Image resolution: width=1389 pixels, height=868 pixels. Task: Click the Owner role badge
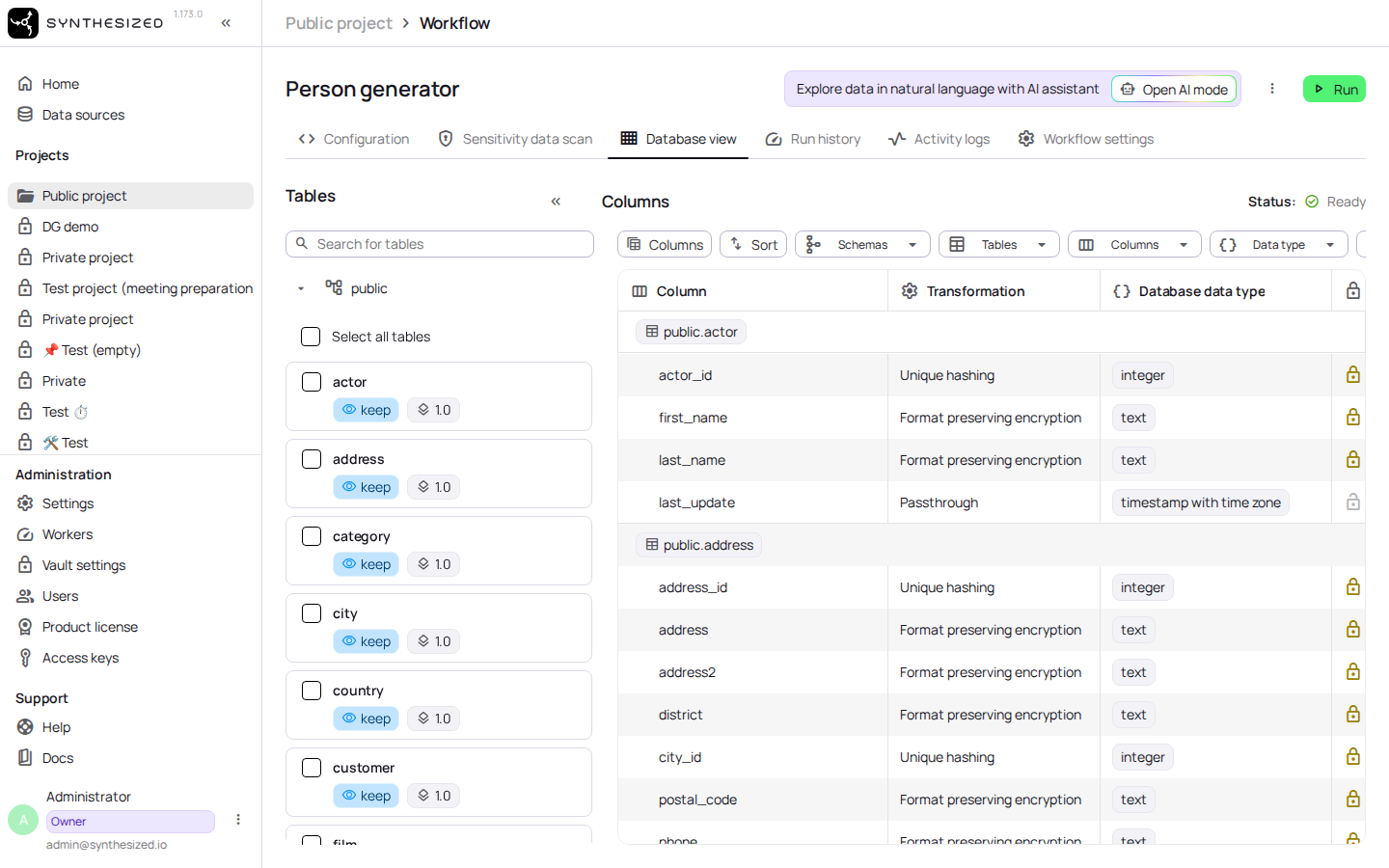coord(130,822)
